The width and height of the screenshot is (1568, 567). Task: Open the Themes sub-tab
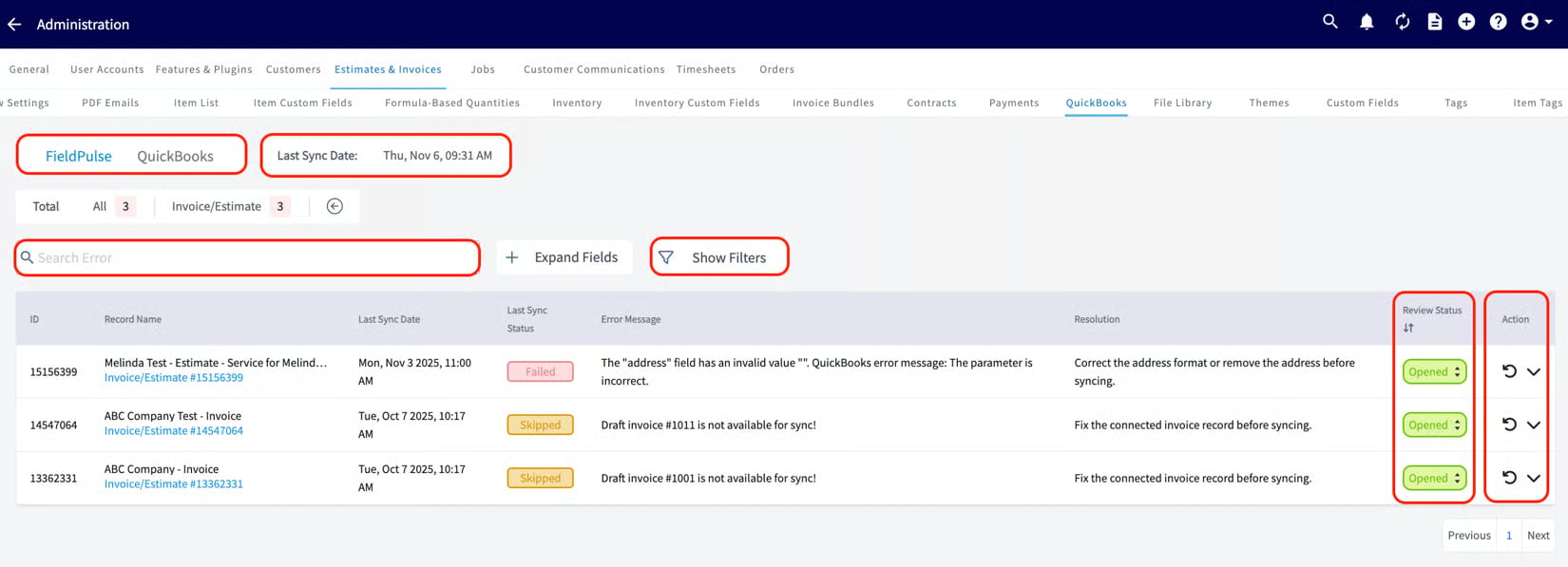click(1270, 103)
